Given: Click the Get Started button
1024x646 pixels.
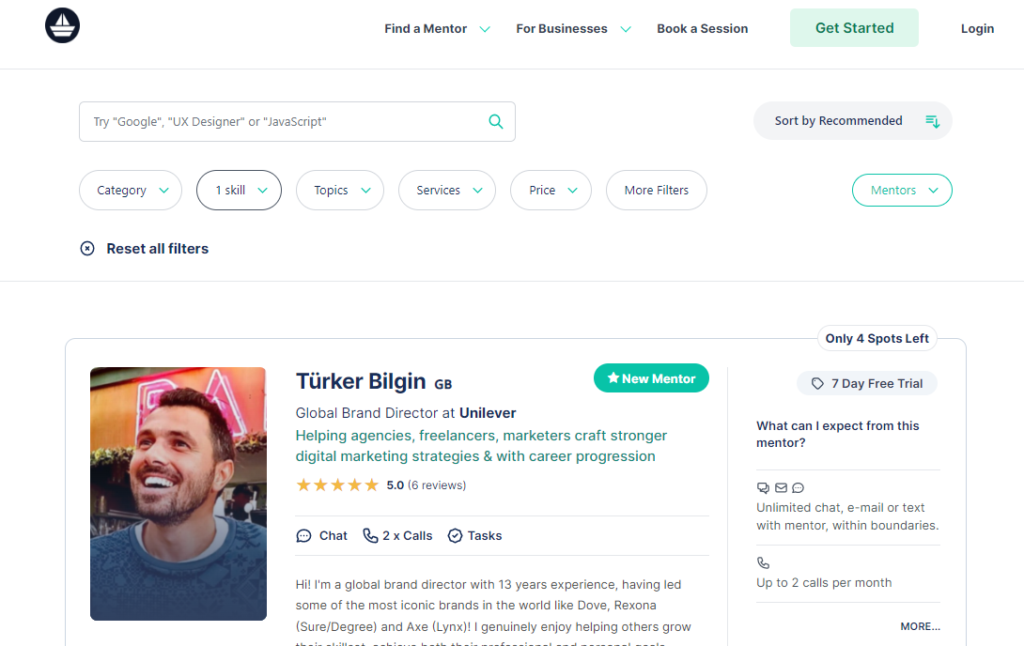Looking at the screenshot, I should 853,28.
